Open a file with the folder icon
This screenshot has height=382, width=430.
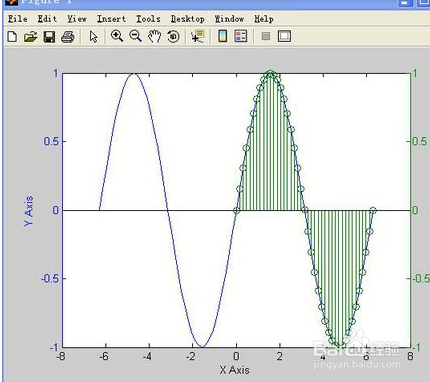(x=31, y=36)
